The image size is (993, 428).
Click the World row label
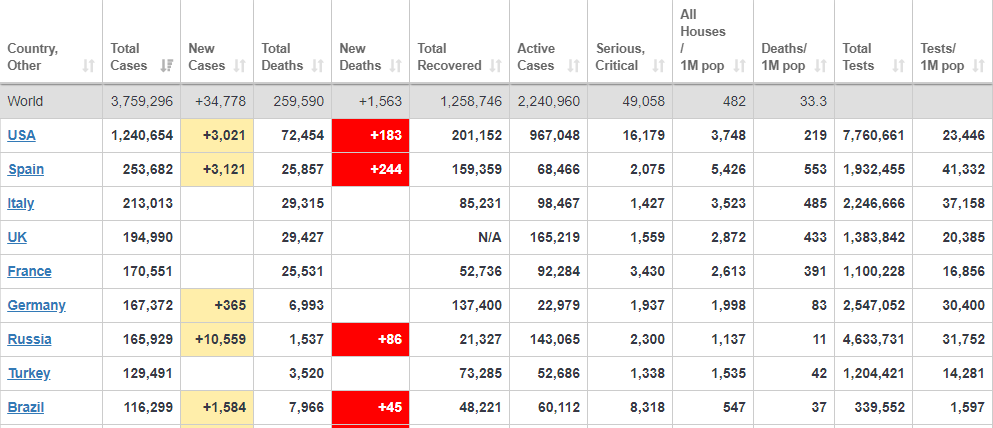[x=24, y=101]
